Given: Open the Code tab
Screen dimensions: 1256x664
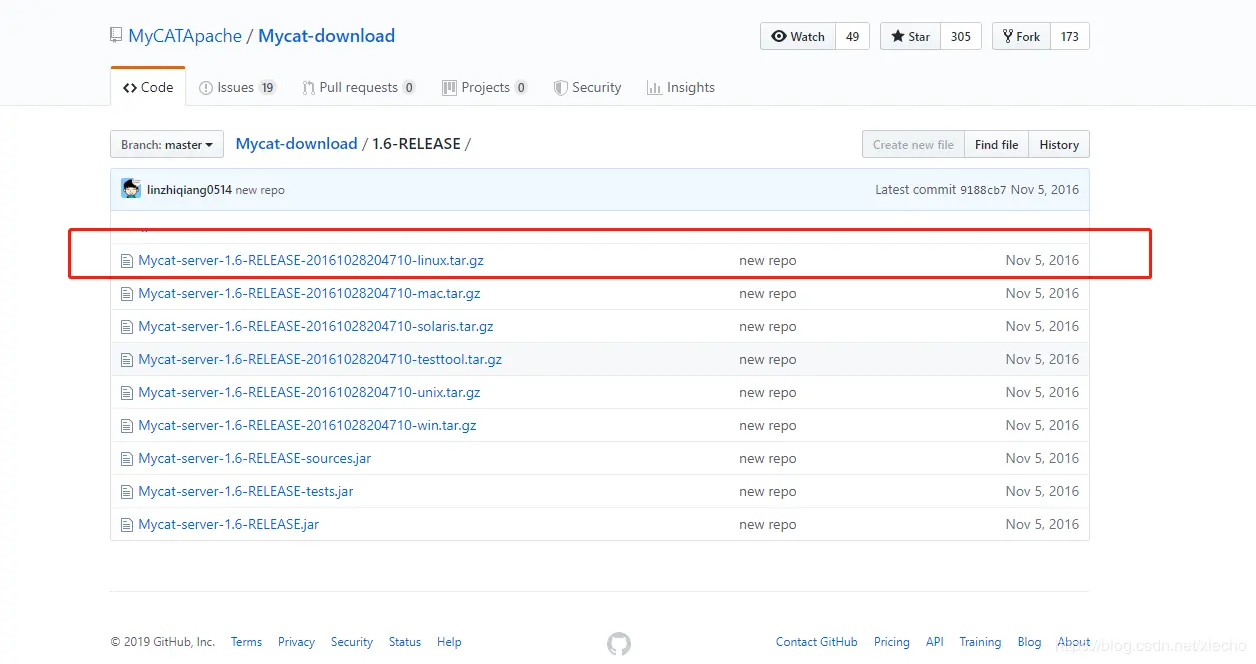Looking at the screenshot, I should 148,88.
